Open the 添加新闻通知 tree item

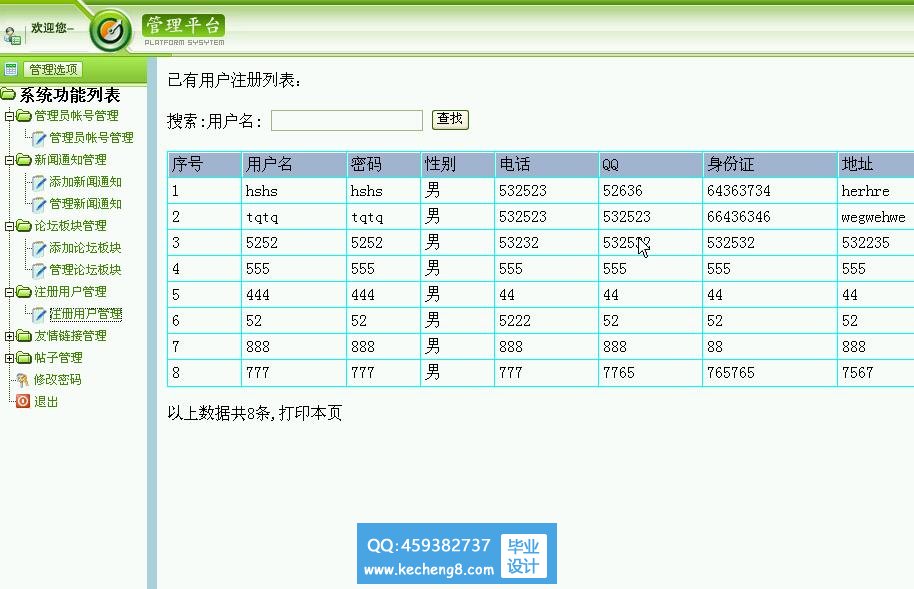(x=86, y=182)
